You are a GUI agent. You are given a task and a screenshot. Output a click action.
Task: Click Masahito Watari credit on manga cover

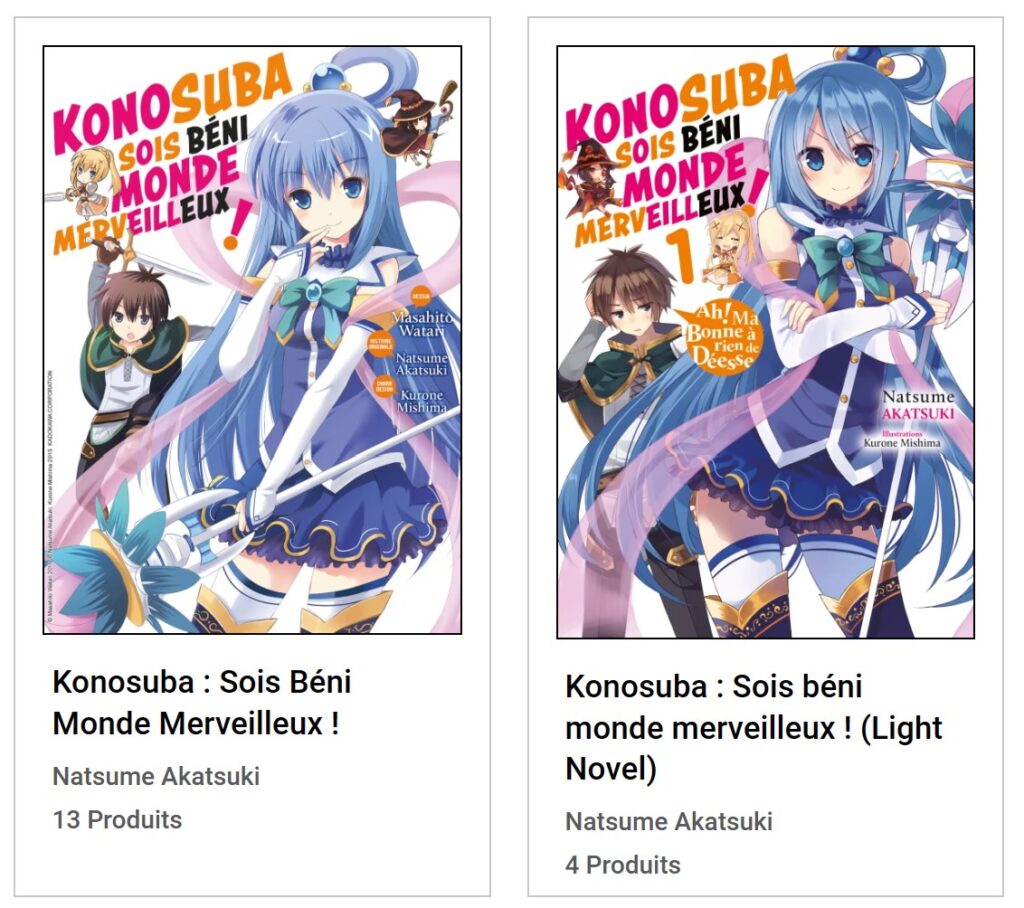(x=422, y=323)
